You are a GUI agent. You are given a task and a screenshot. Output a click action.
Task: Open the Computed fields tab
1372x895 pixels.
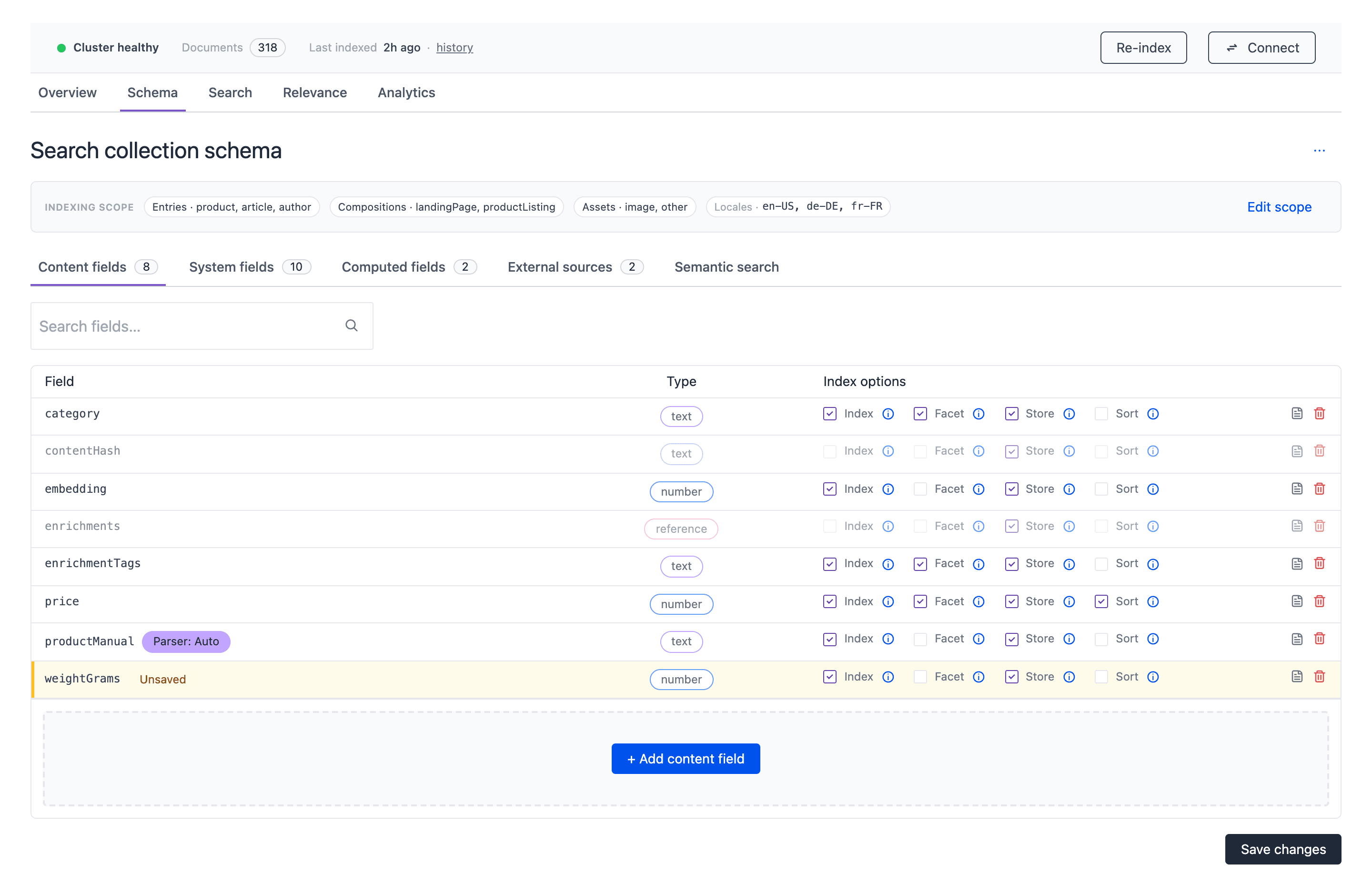coord(409,267)
